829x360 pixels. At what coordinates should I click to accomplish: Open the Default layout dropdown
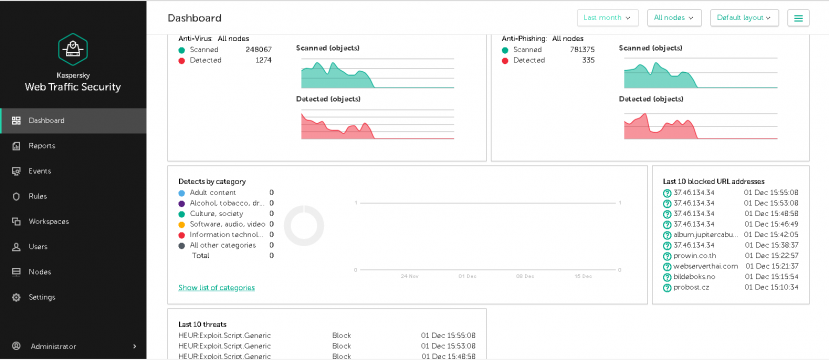(744, 17)
